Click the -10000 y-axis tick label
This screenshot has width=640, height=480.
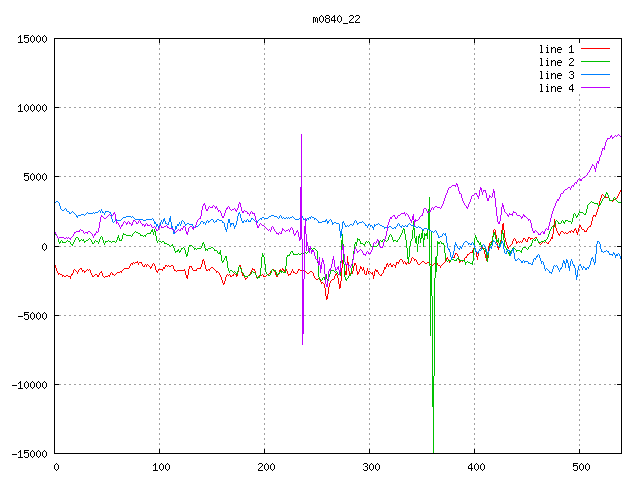point(29,384)
